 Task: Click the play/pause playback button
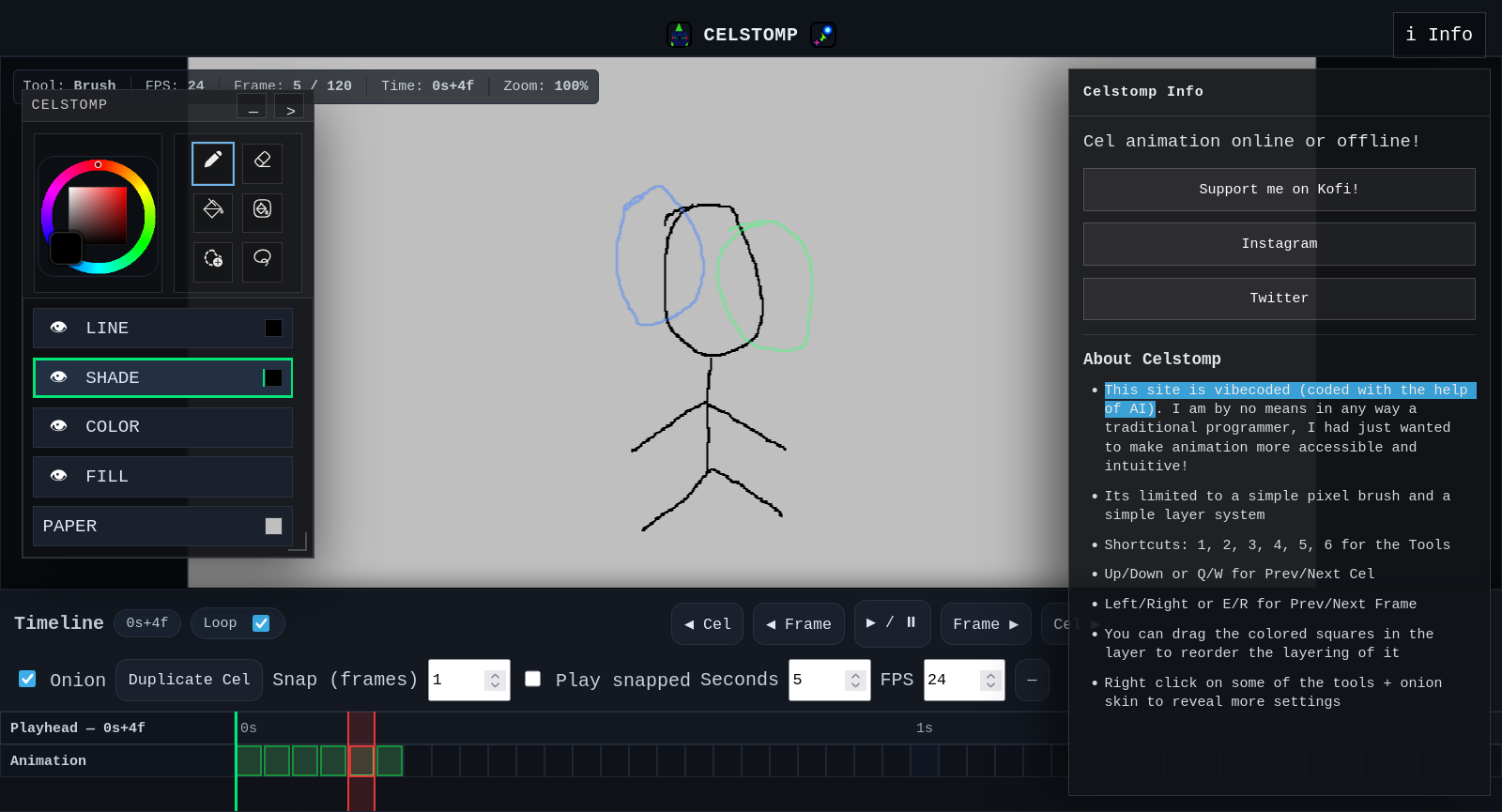coord(892,623)
